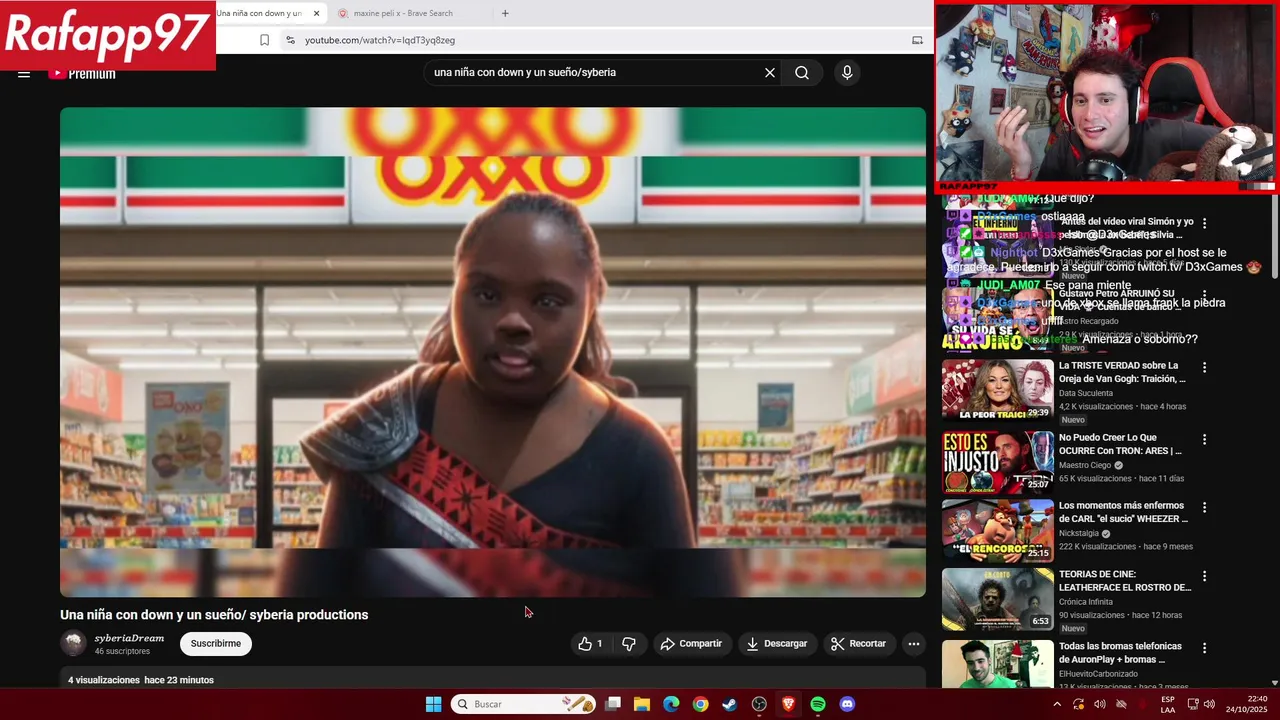
Task: Open Google Chrome from the taskbar
Action: click(700, 704)
